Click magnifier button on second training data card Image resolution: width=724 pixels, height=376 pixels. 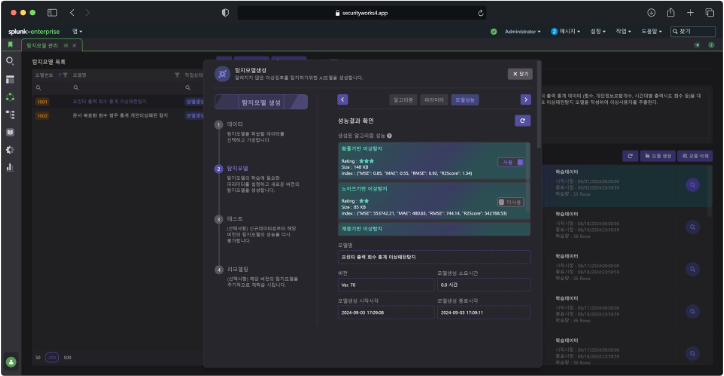(692, 227)
